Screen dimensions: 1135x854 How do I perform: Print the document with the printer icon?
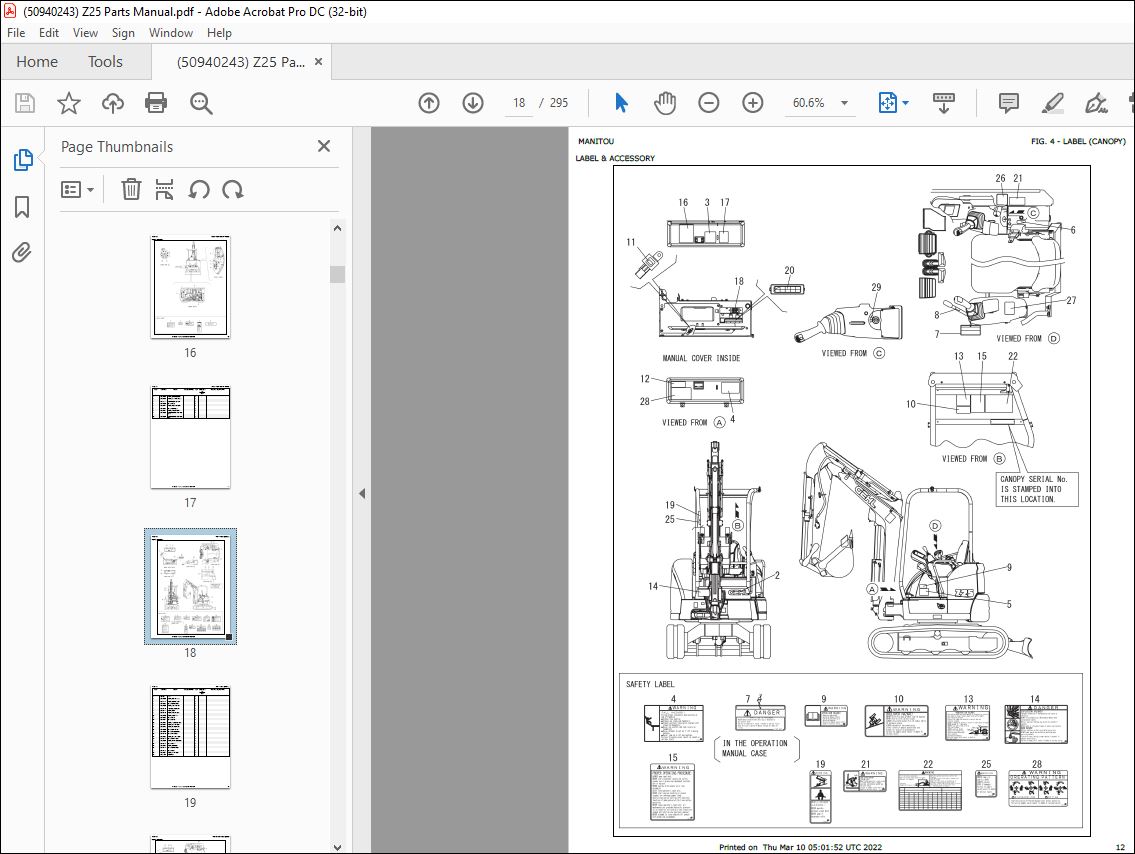(156, 103)
